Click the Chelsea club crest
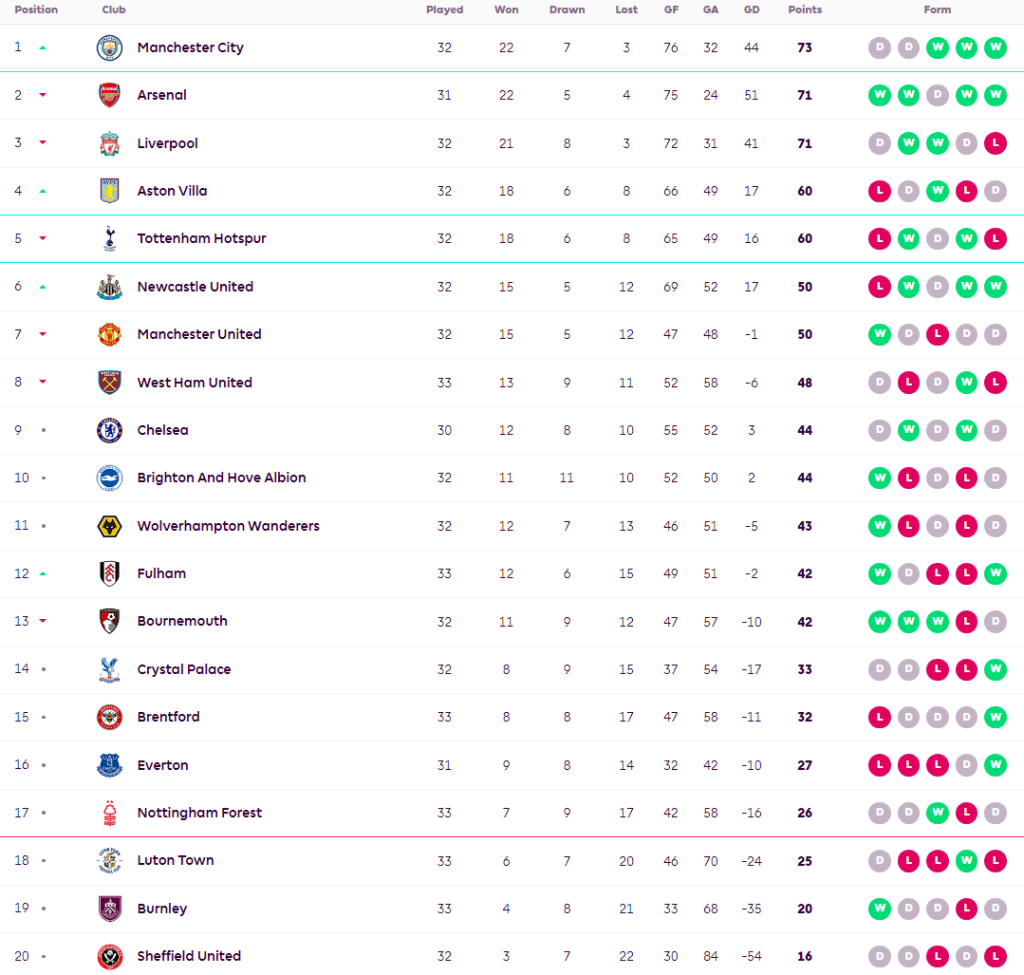This screenshot has height=975, width=1024. (109, 431)
